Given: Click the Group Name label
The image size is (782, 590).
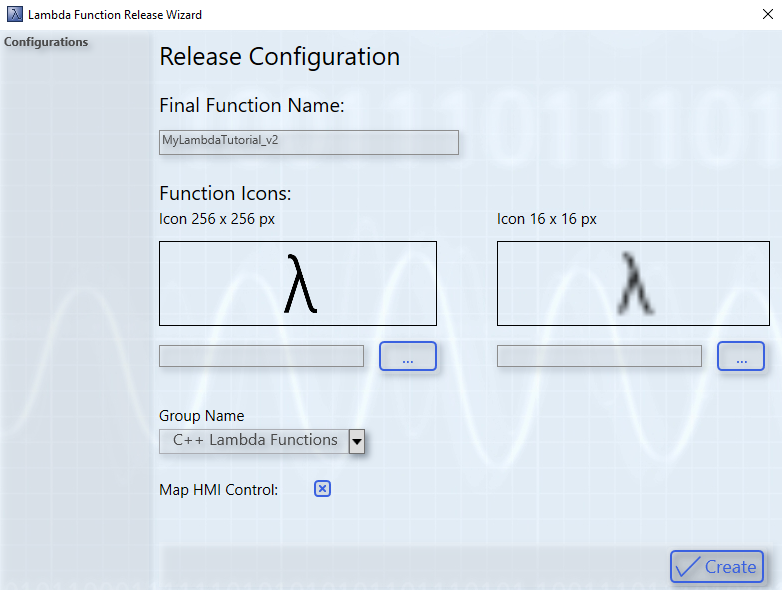Looking at the screenshot, I should click(x=201, y=416).
